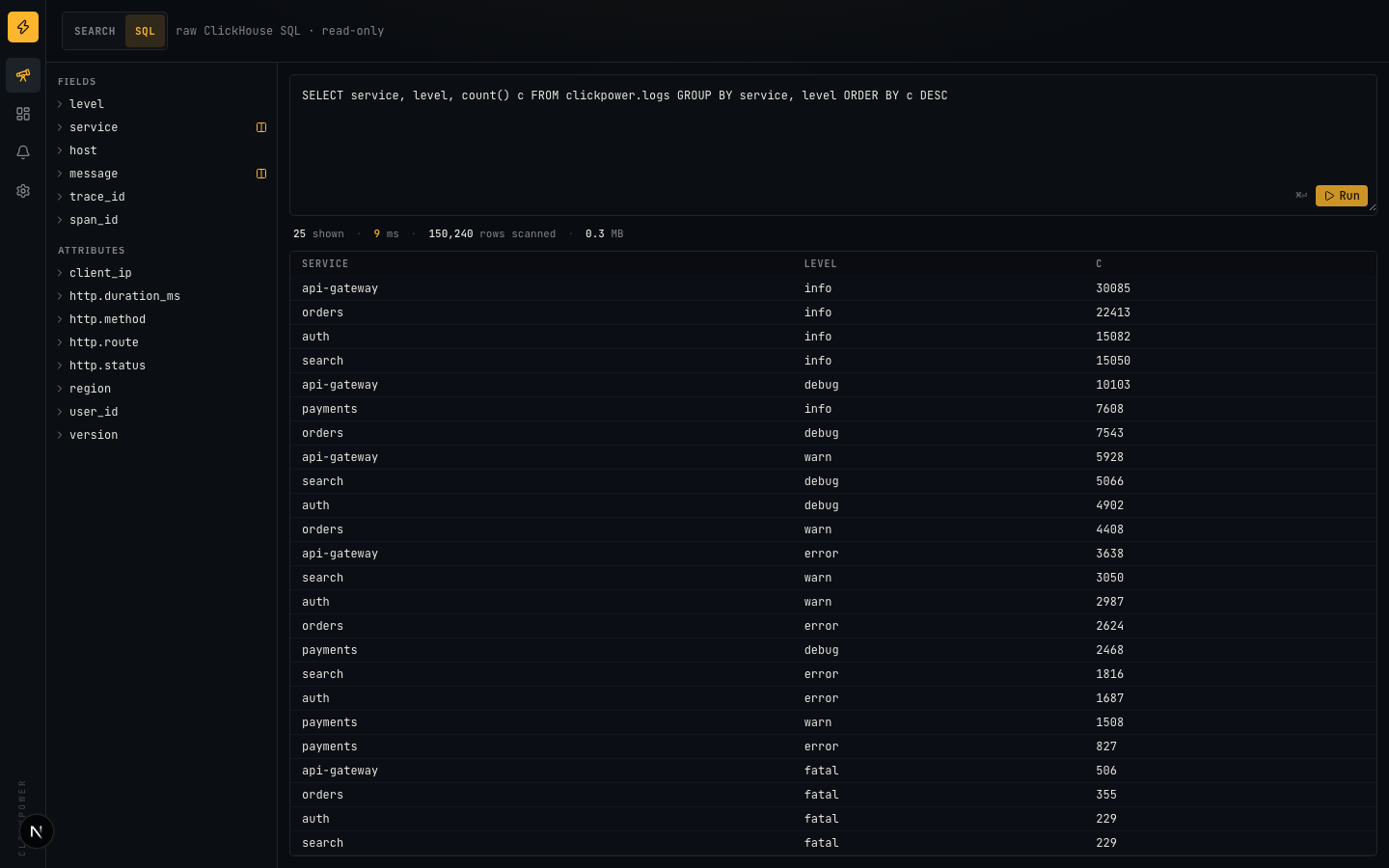This screenshot has height=868, width=1389.
Task: Click the count value 7608
Action: coord(1109,409)
